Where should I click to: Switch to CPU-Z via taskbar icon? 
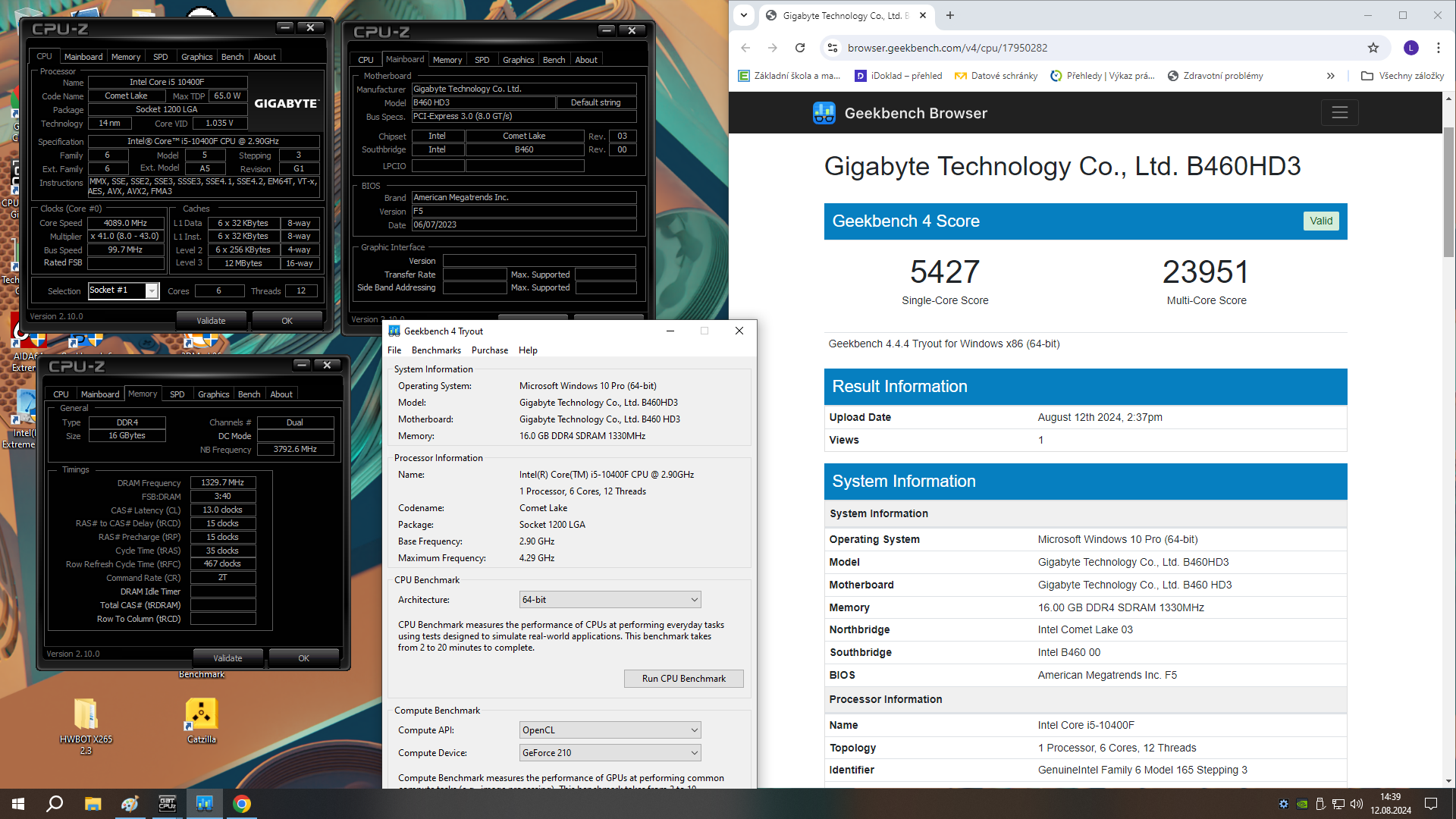coord(167,804)
